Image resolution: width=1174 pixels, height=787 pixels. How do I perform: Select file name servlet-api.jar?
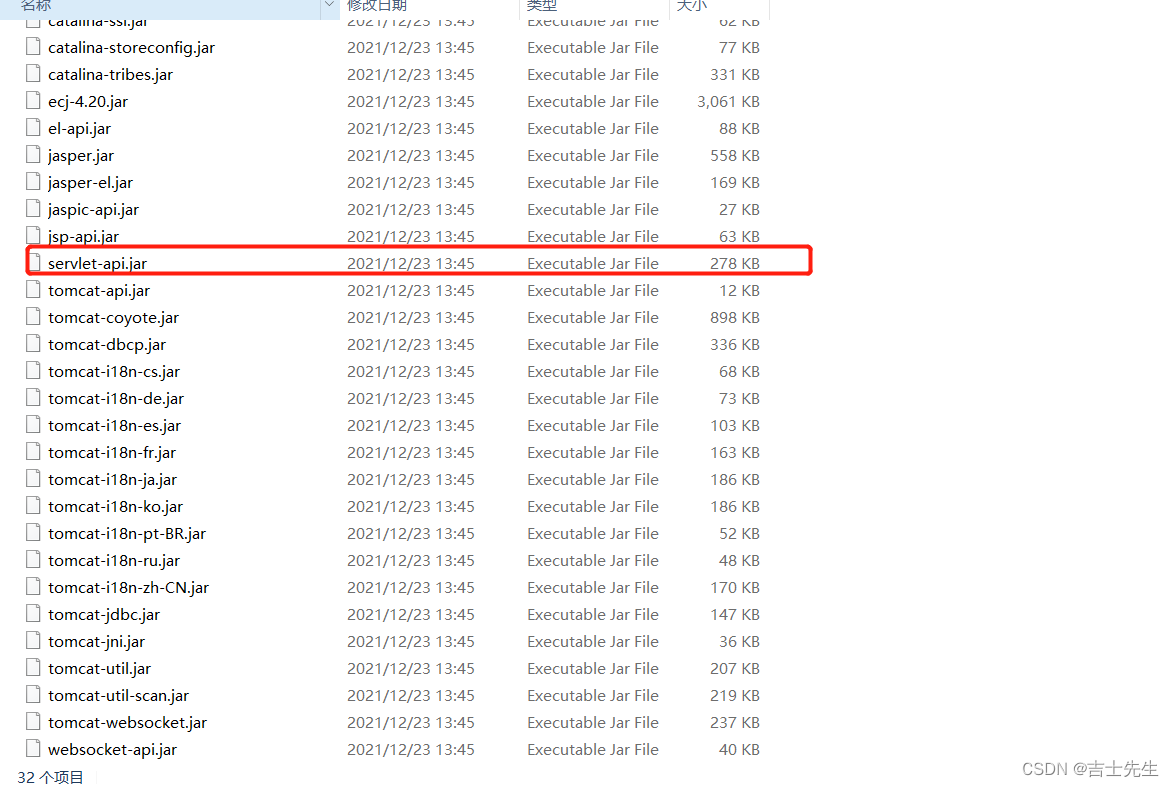[x=97, y=264]
